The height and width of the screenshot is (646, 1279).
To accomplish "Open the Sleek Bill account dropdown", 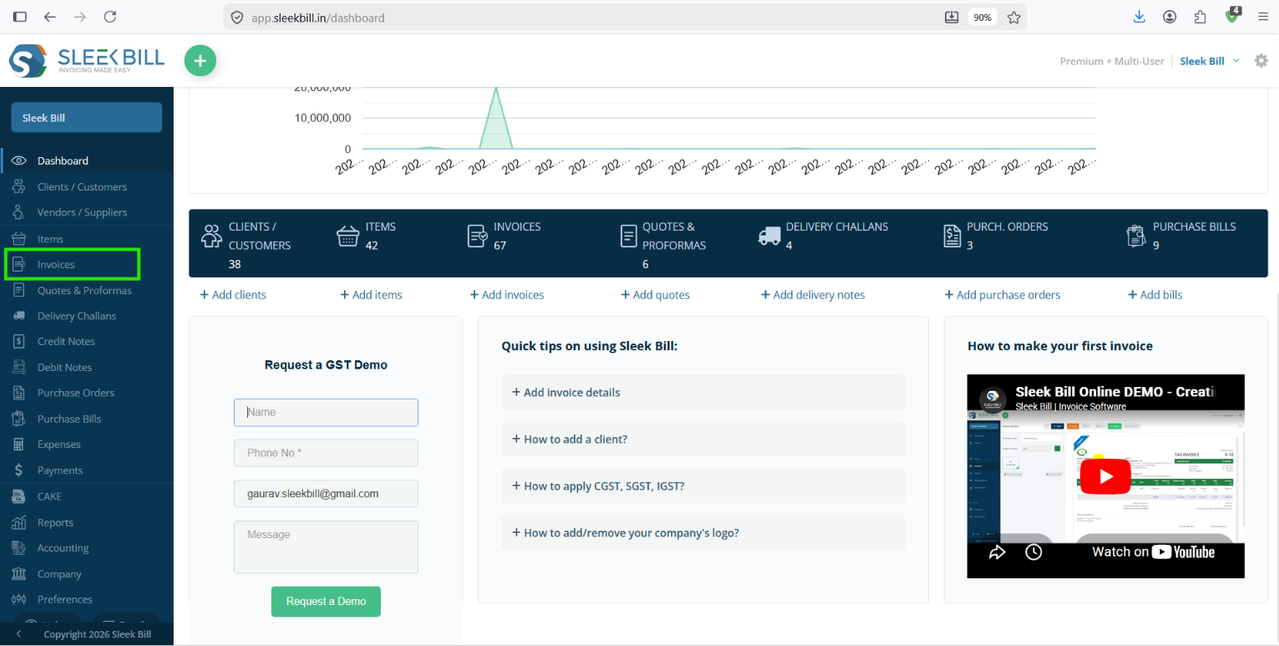I will tap(1209, 61).
